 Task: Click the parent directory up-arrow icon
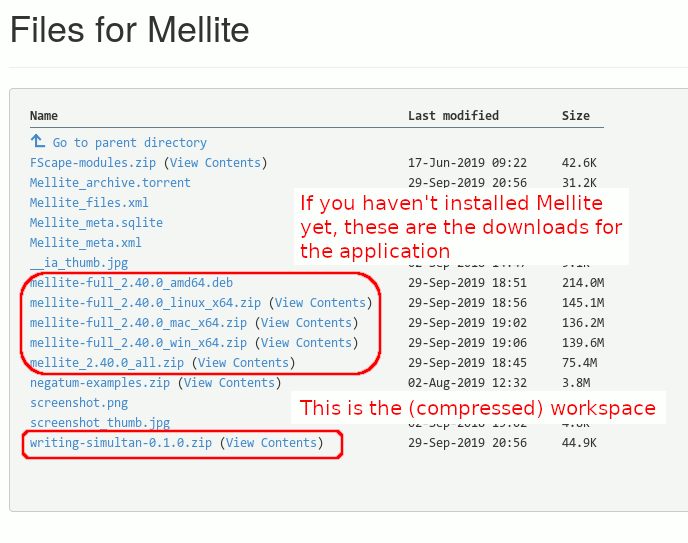(38, 142)
